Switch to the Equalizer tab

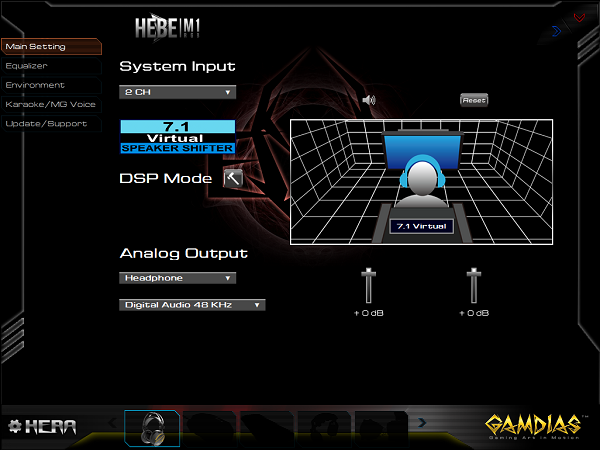tap(50, 65)
